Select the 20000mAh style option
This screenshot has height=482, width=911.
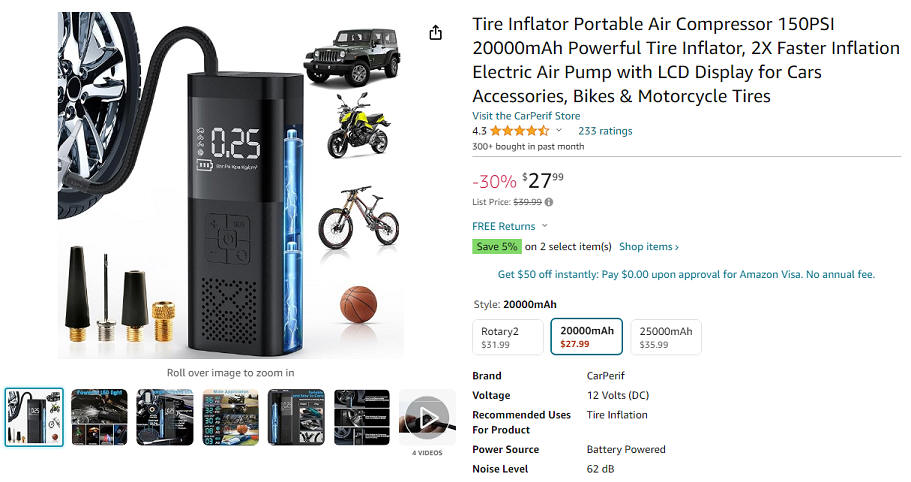586,337
